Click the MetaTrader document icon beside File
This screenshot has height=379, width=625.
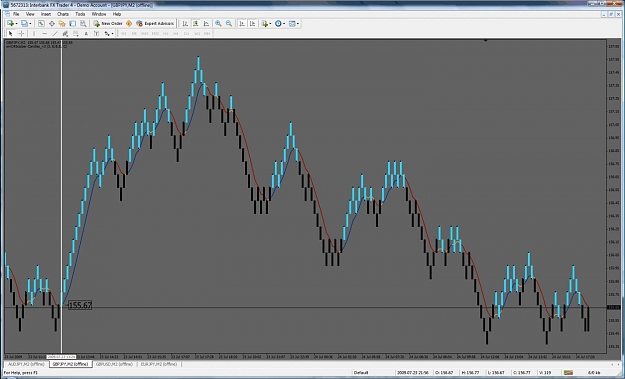coord(7,14)
